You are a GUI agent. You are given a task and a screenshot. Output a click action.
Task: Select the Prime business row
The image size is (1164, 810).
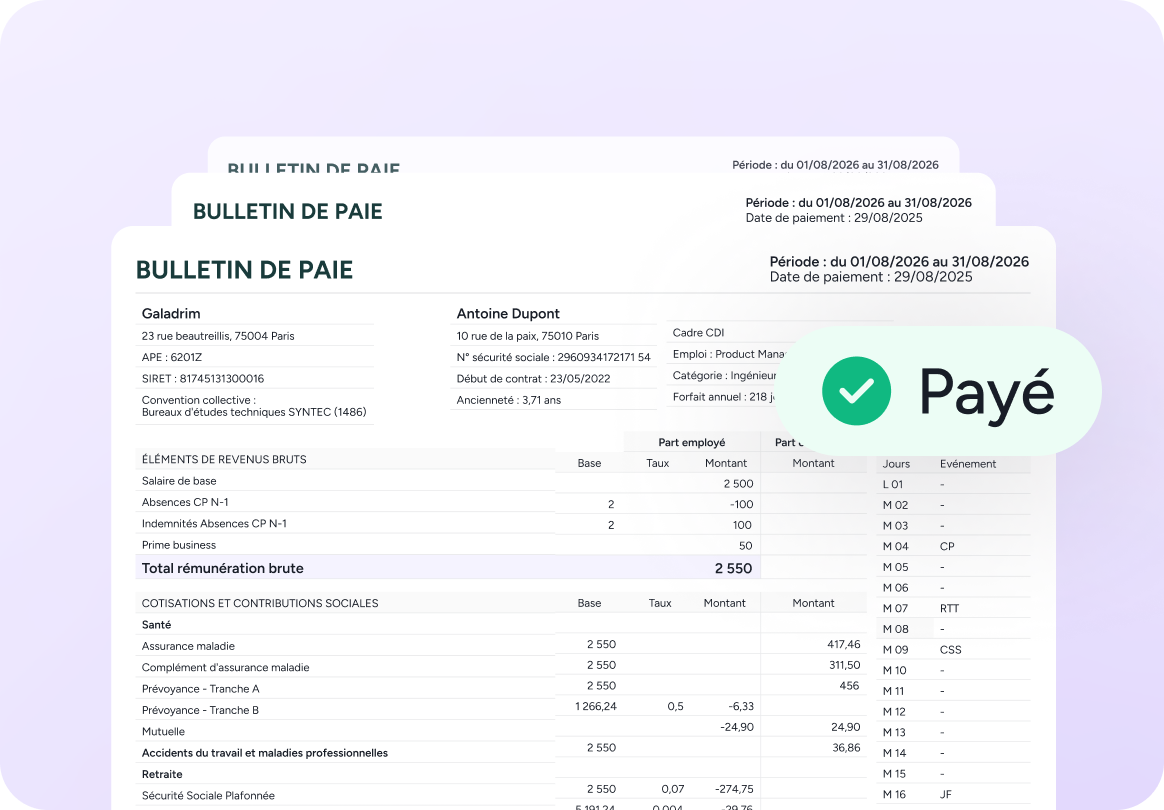[x=179, y=545]
